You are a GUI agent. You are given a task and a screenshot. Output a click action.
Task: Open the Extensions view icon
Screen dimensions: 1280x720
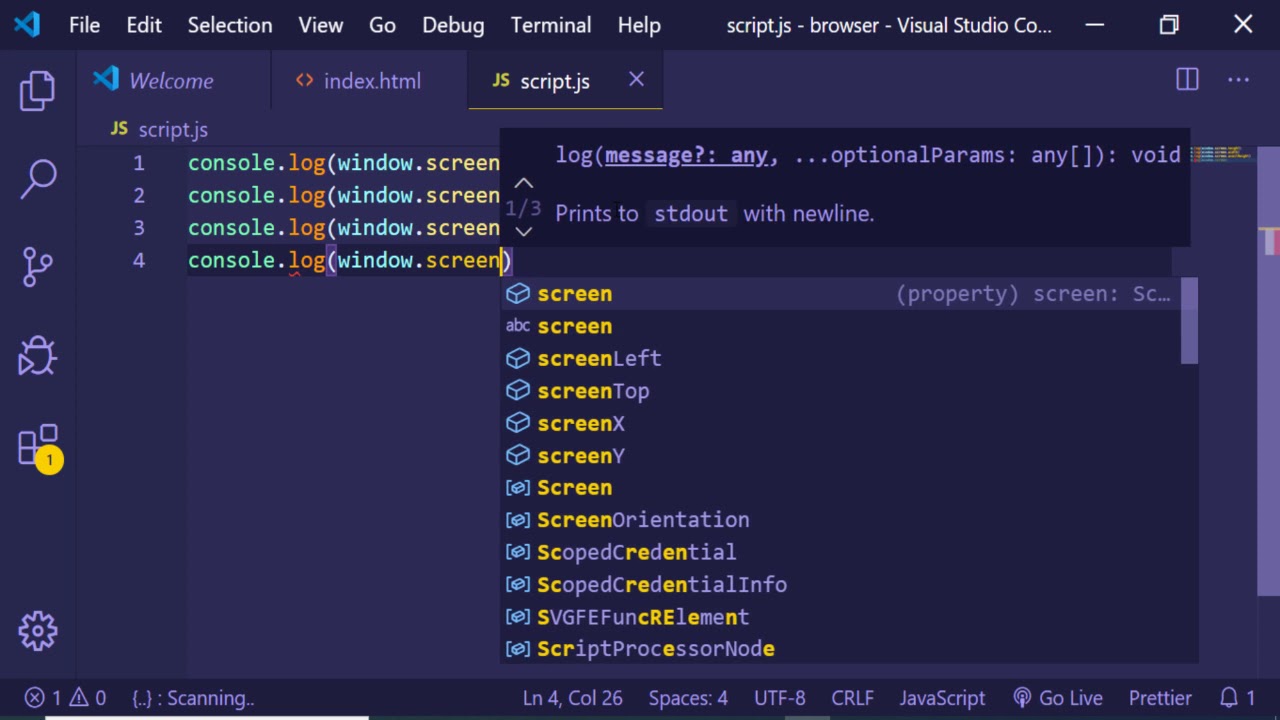[37, 447]
